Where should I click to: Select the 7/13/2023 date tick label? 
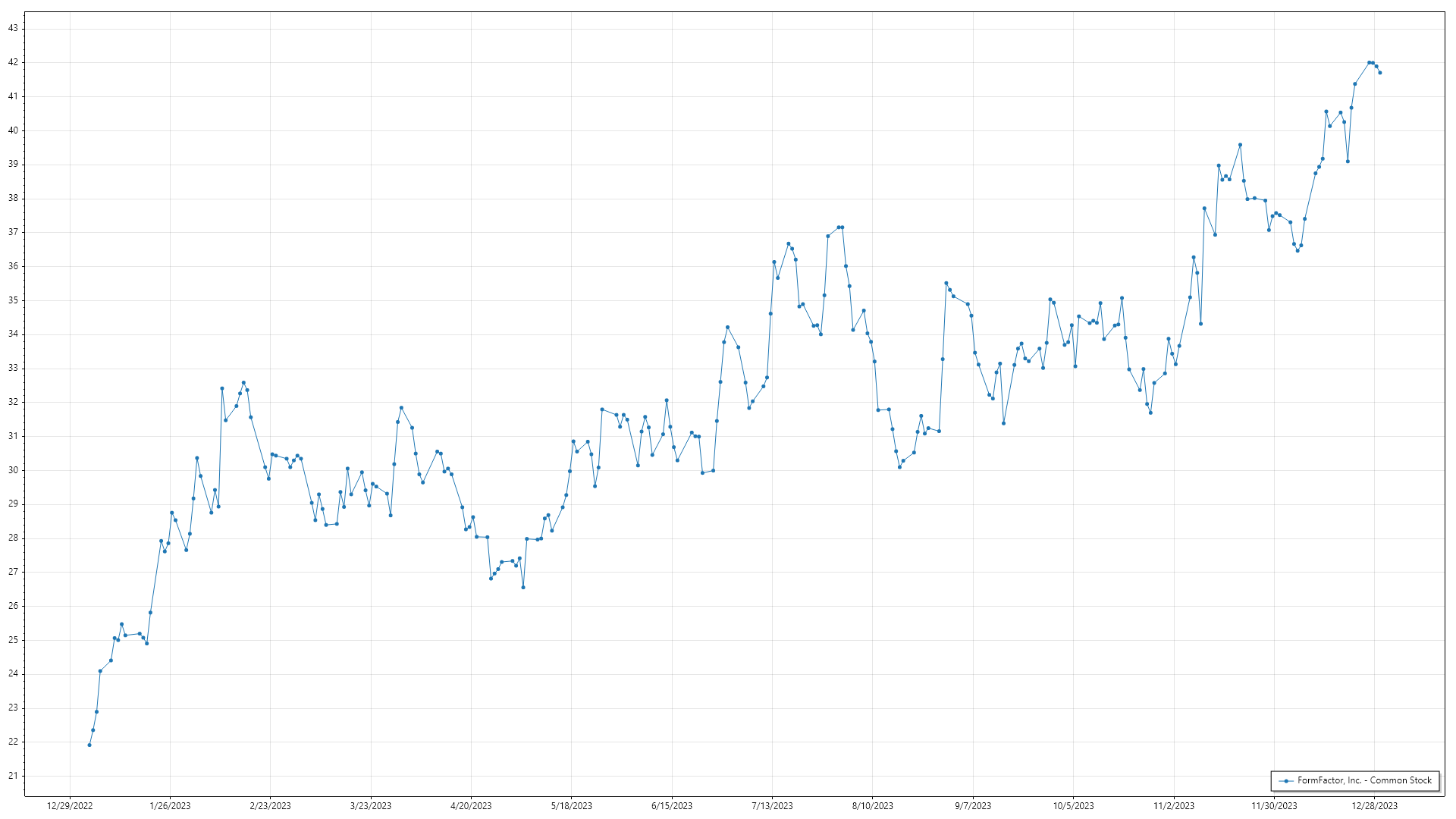(772, 806)
